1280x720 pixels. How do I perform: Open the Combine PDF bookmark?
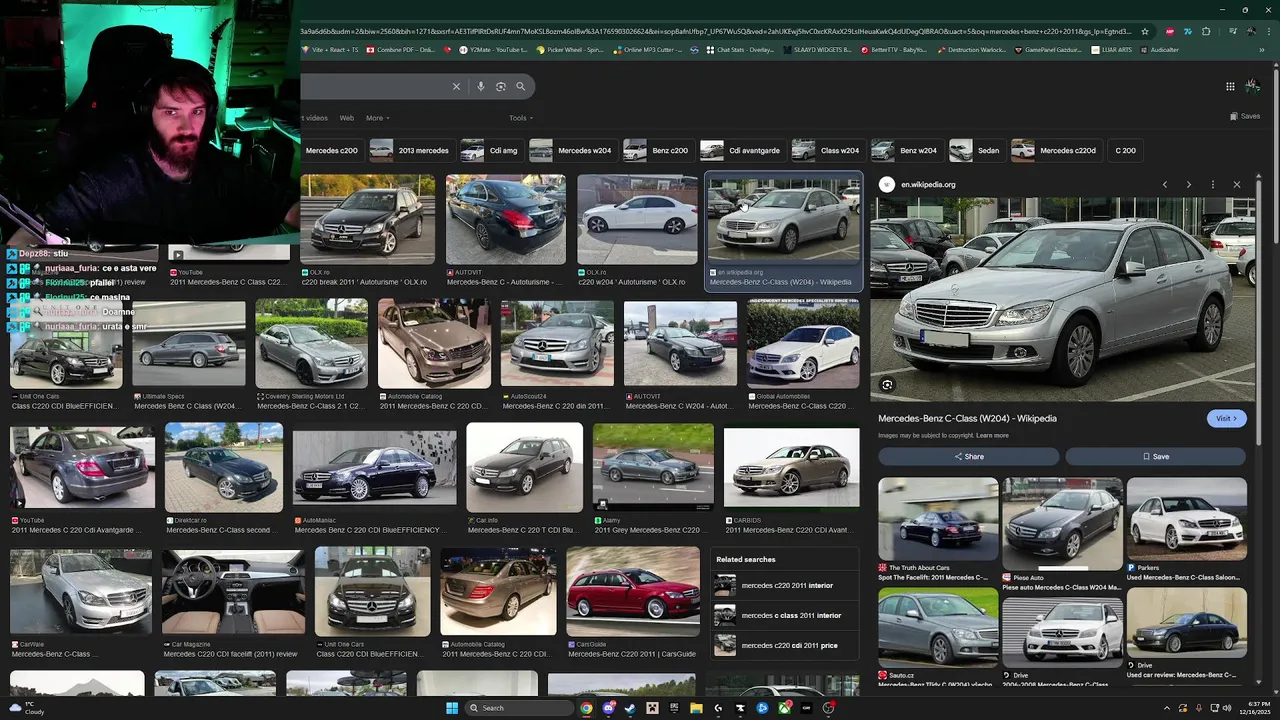coord(400,50)
